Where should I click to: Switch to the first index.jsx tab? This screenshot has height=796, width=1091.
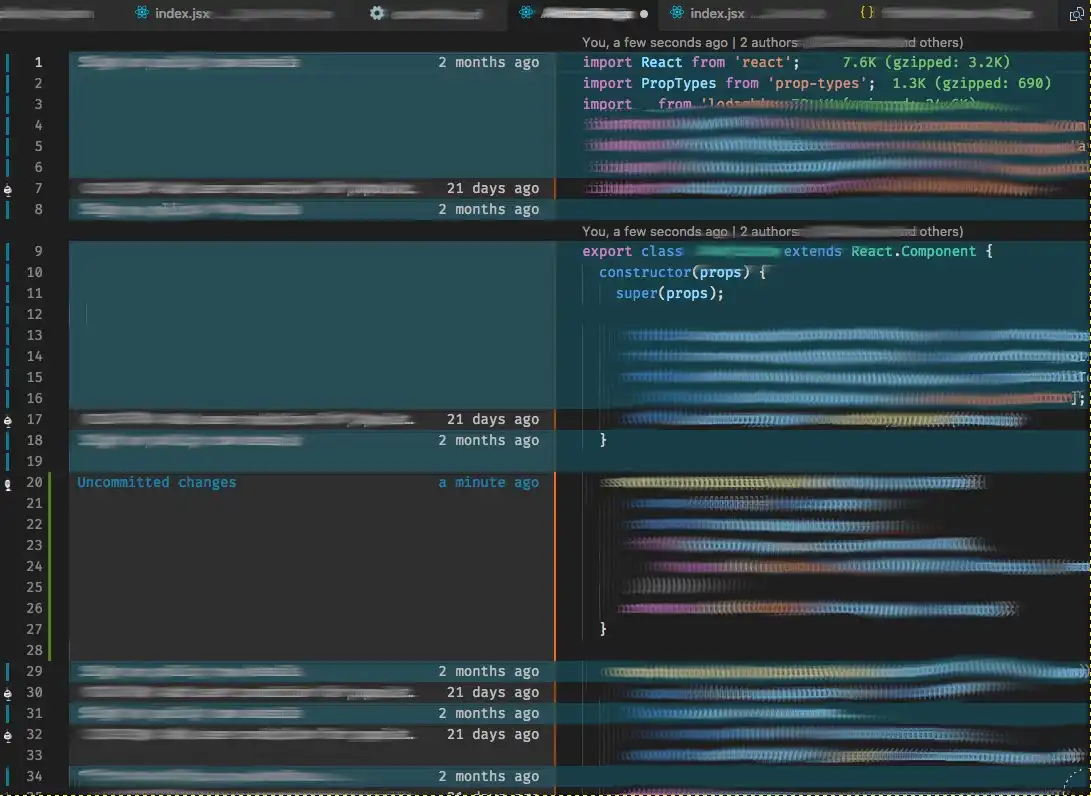(x=183, y=13)
